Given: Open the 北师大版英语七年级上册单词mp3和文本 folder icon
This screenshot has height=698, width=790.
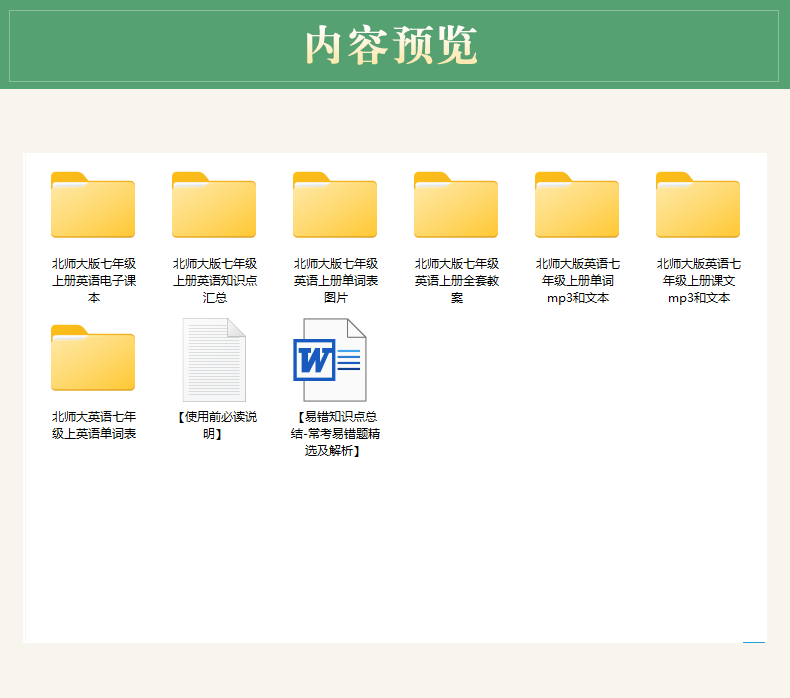Looking at the screenshot, I should point(577,205).
